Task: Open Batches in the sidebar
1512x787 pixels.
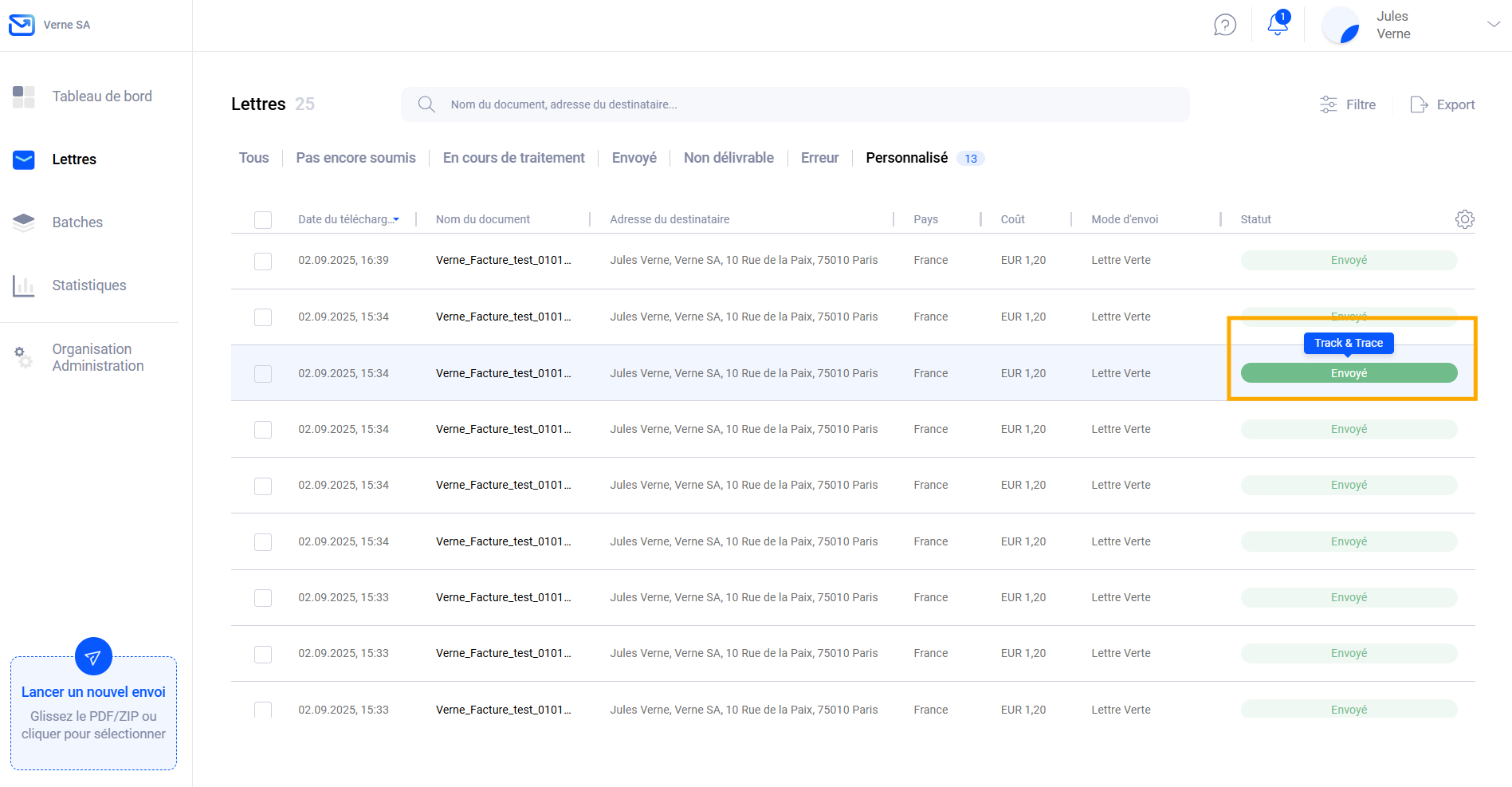Action: coord(77,222)
